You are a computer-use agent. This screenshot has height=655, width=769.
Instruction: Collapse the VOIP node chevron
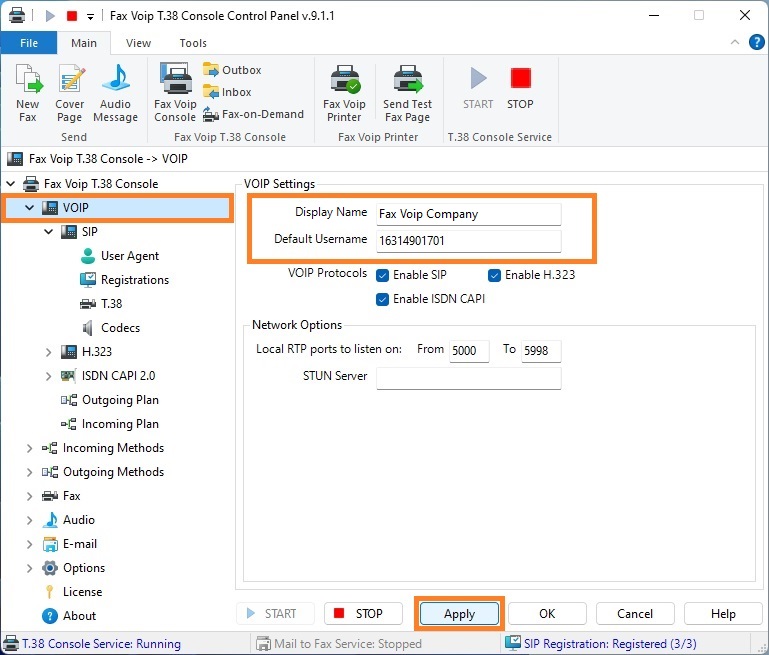29,208
